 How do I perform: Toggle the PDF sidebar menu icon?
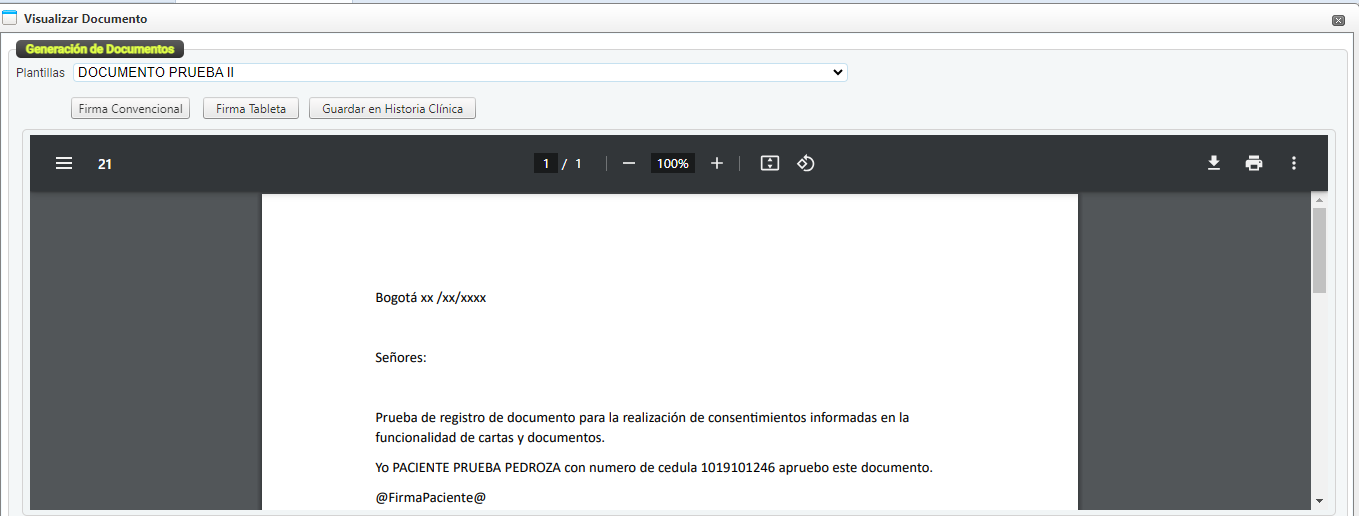coord(64,163)
